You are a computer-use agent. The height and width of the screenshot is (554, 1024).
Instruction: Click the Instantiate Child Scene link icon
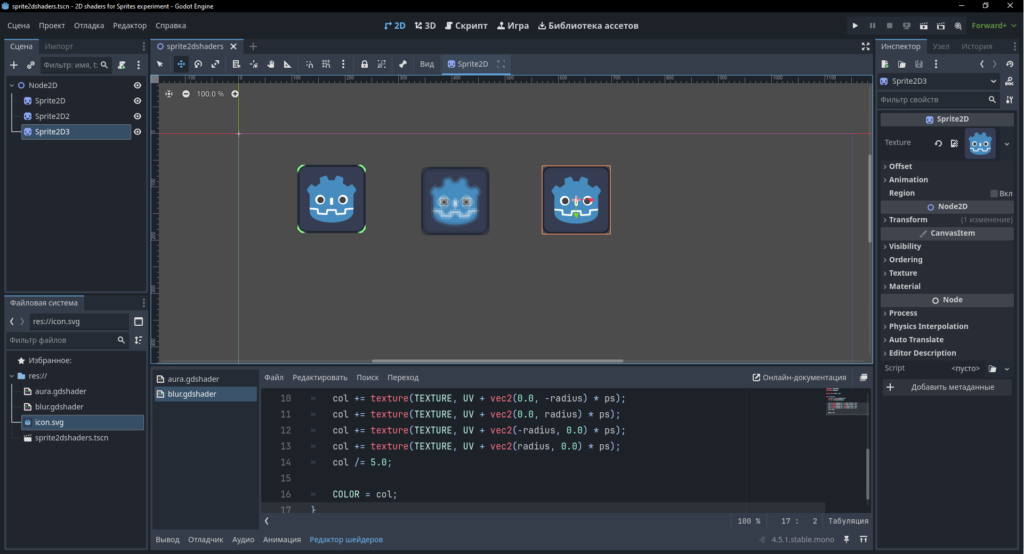click(x=31, y=65)
